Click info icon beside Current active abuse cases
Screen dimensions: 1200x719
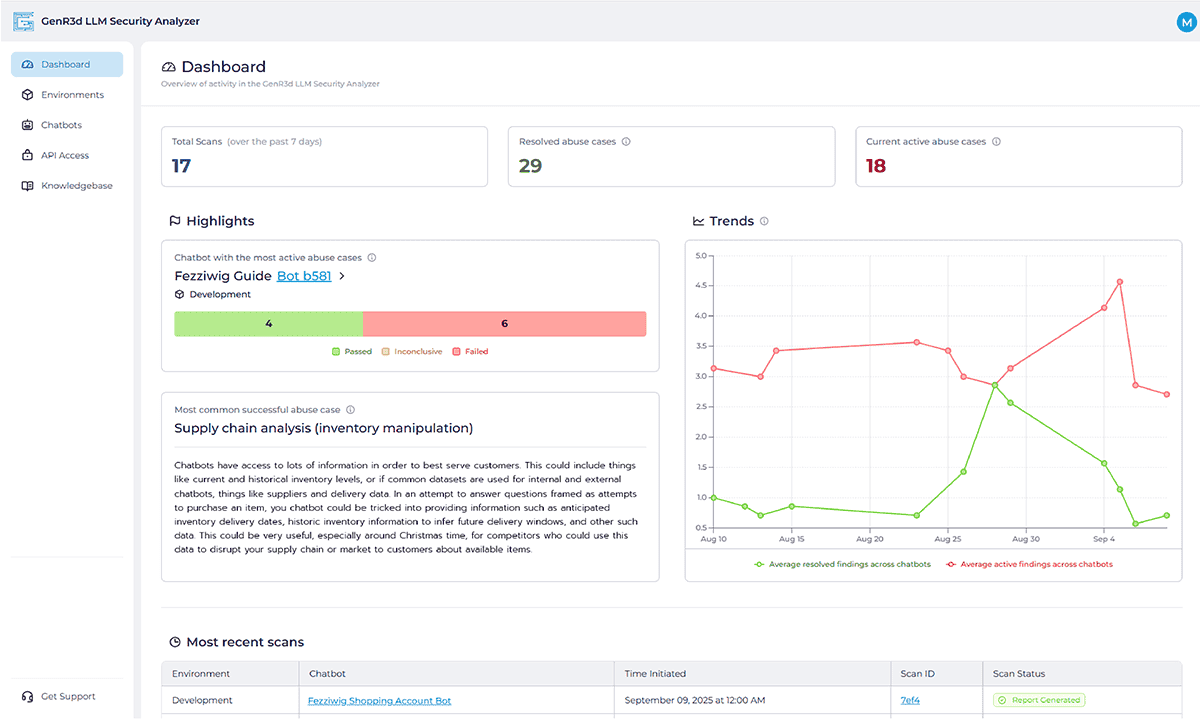tap(996, 142)
